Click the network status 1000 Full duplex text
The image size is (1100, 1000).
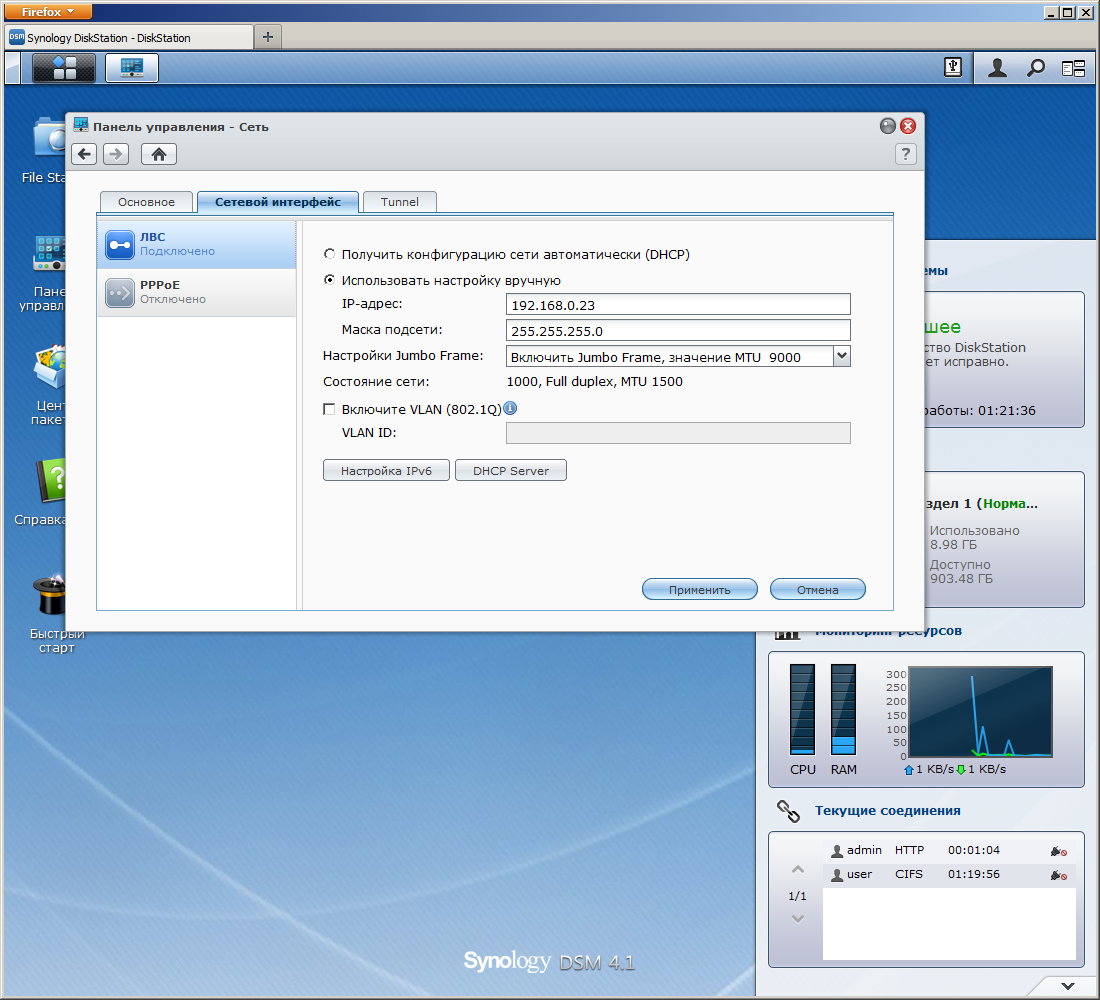pyautogui.click(x=594, y=382)
